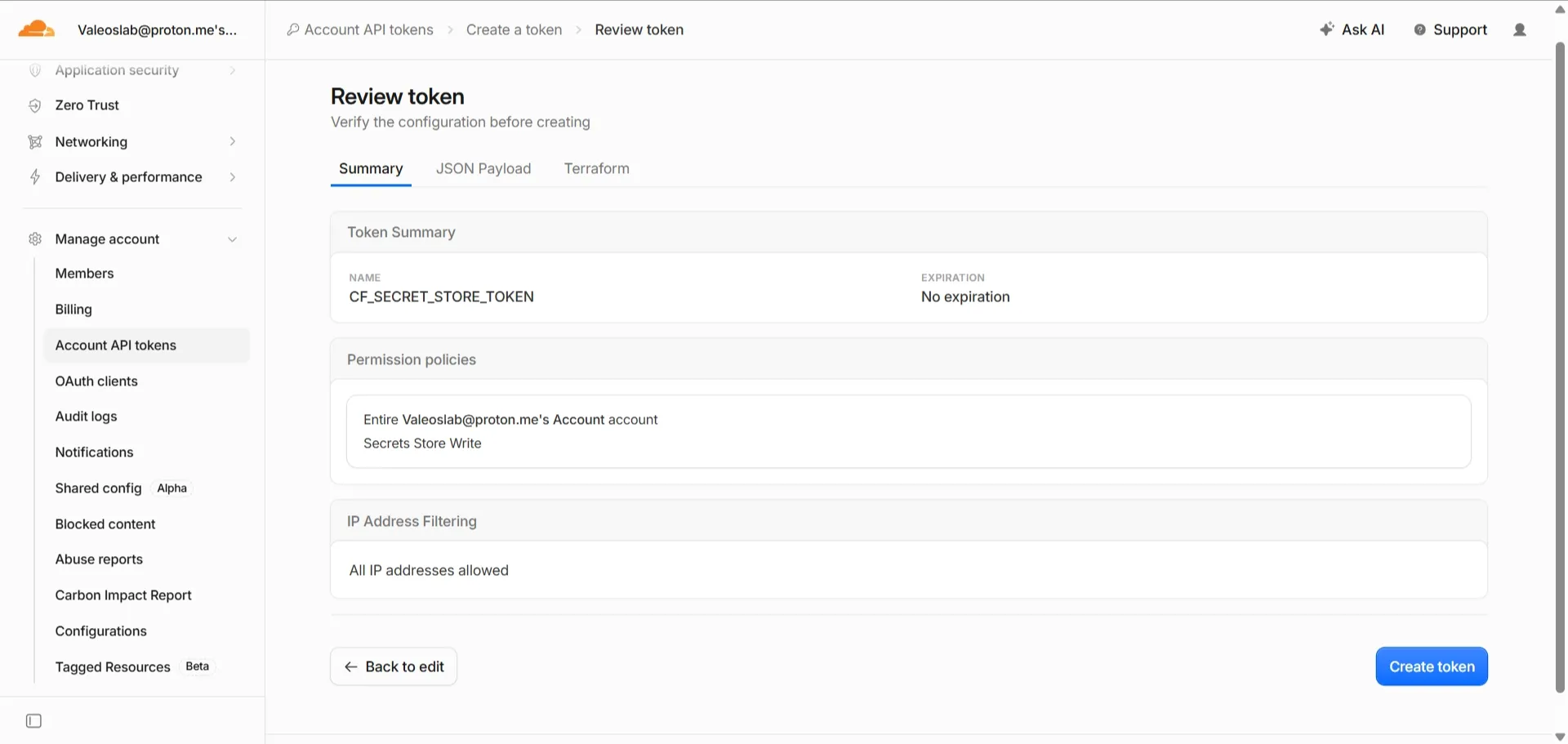
Task: Toggle the sidebar collapse icon
Action: (33, 721)
